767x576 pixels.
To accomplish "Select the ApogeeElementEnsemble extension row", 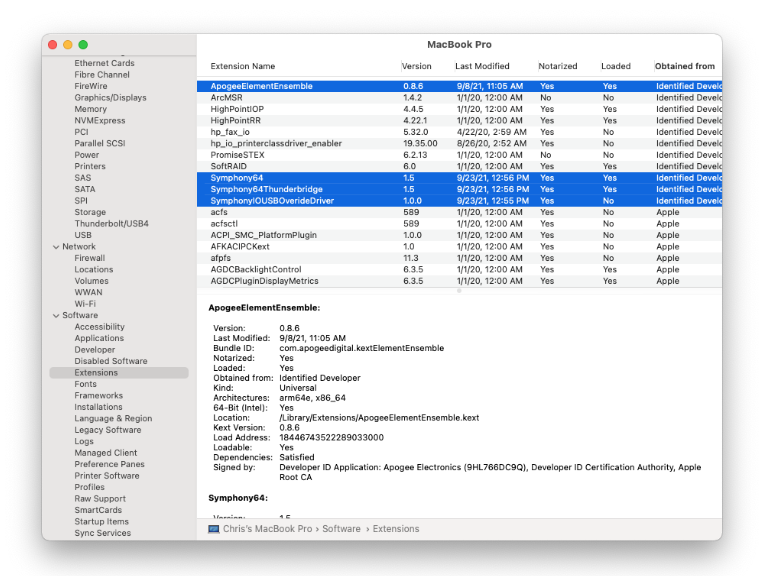I will [x=459, y=86].
